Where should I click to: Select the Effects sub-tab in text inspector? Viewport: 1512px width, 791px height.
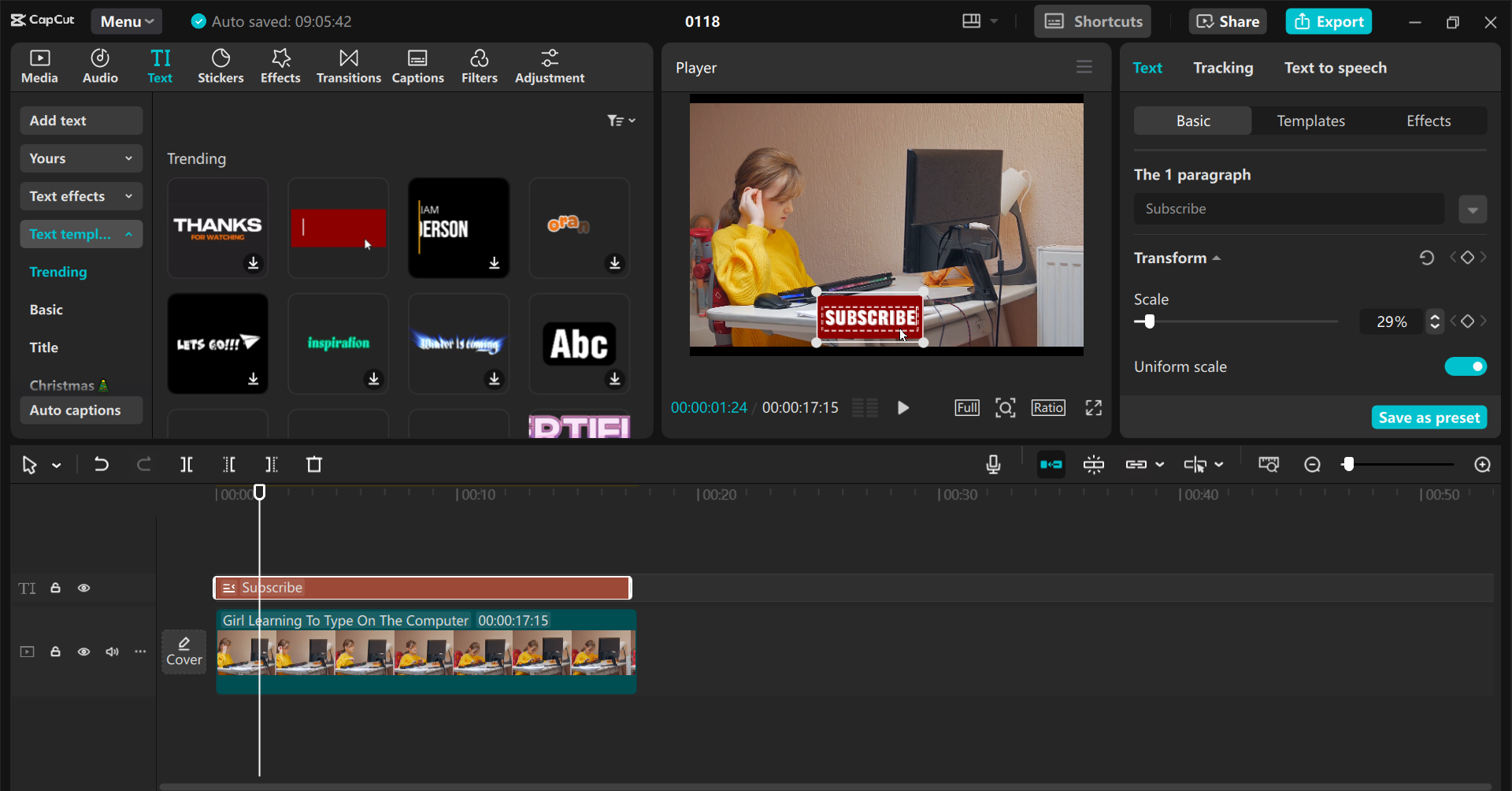coord(1429,121)
